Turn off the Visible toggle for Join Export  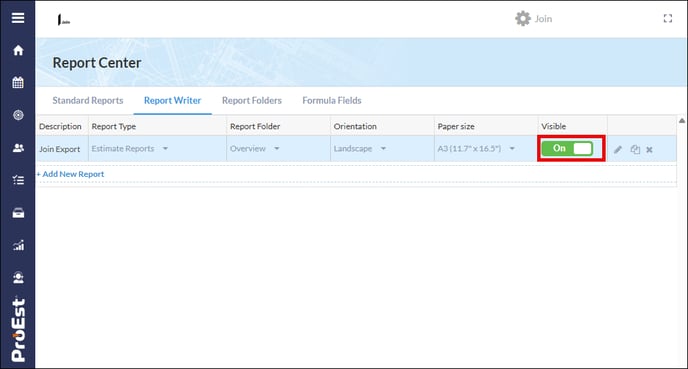coord(567,148)
